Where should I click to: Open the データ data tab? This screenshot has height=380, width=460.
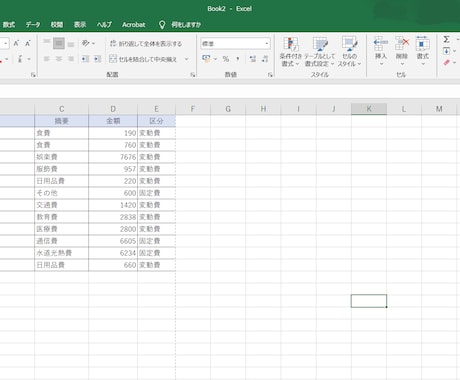[33, 25]
